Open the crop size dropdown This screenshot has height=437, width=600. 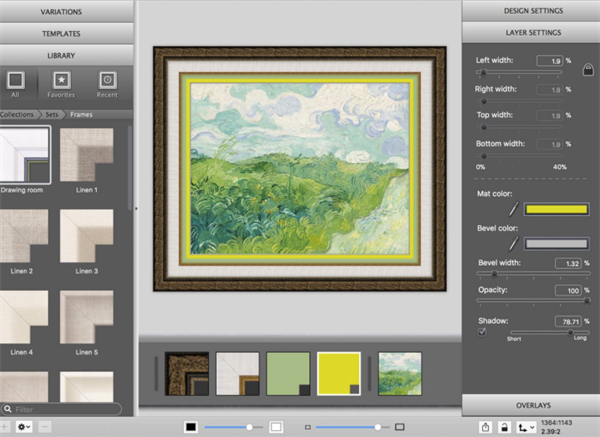pos(527,427)
